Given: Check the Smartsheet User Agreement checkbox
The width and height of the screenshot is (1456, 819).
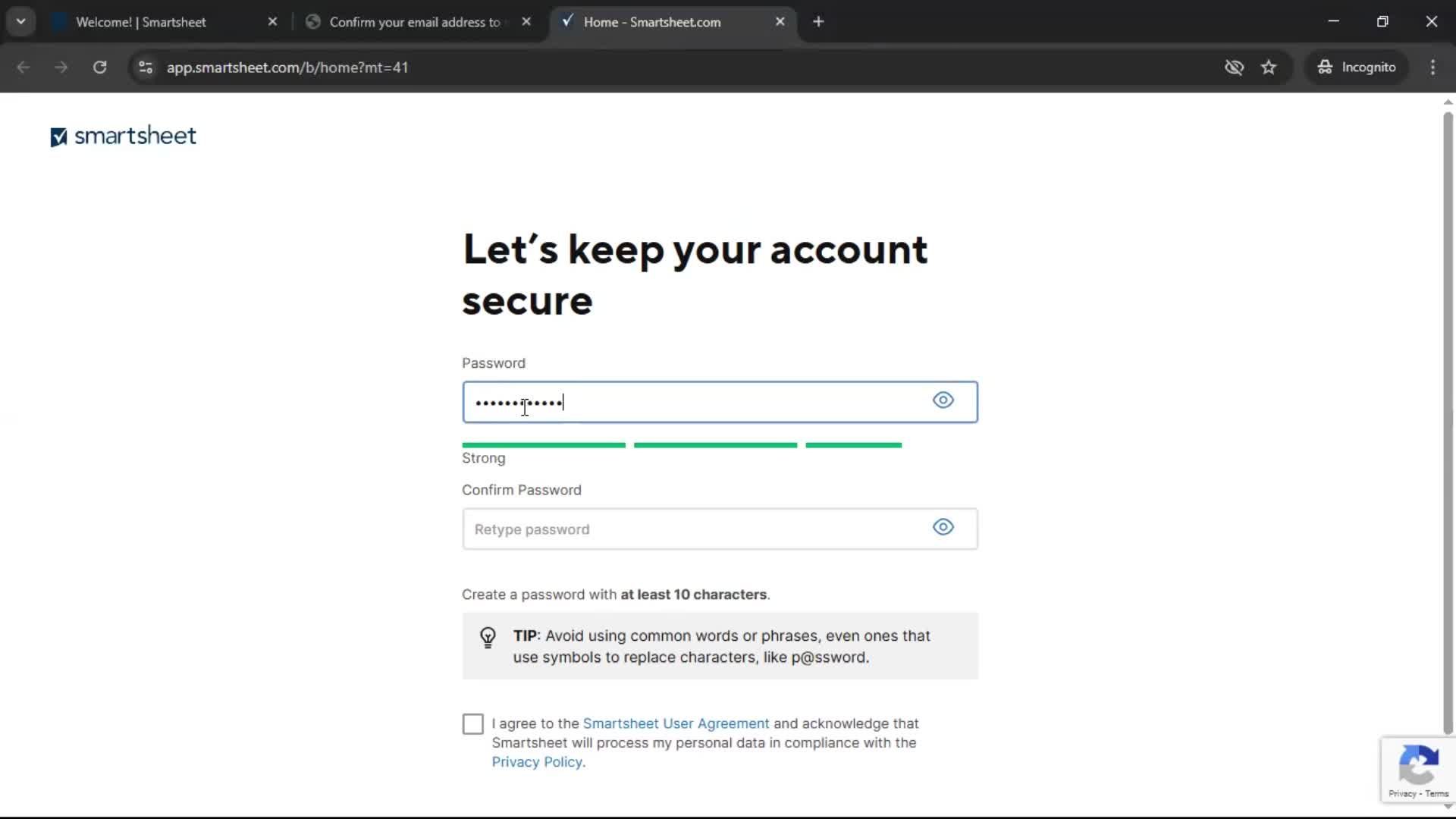Looking at the screenshot, I should point(472,723).
